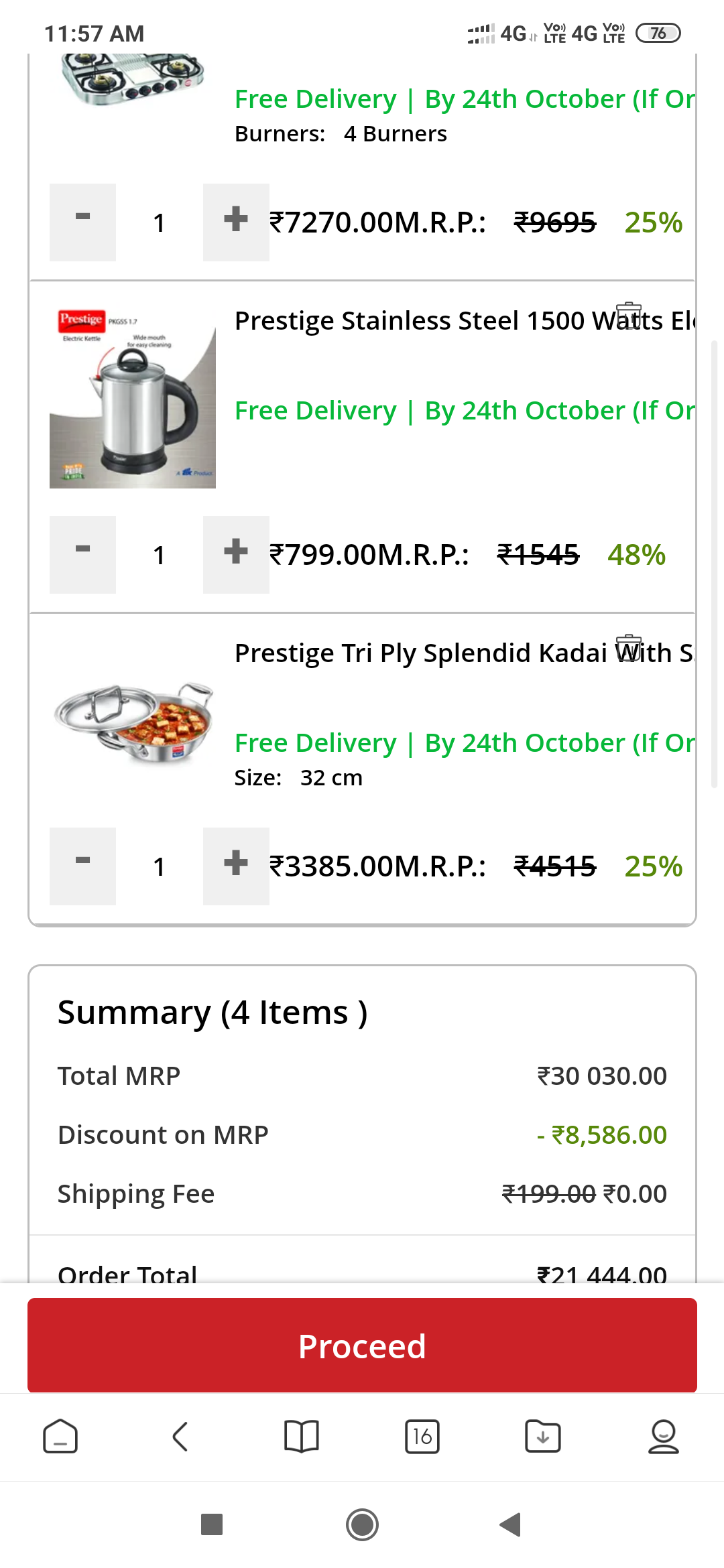Increase quantity of electric kettle

pyautogui.click(x=236, y=554)
